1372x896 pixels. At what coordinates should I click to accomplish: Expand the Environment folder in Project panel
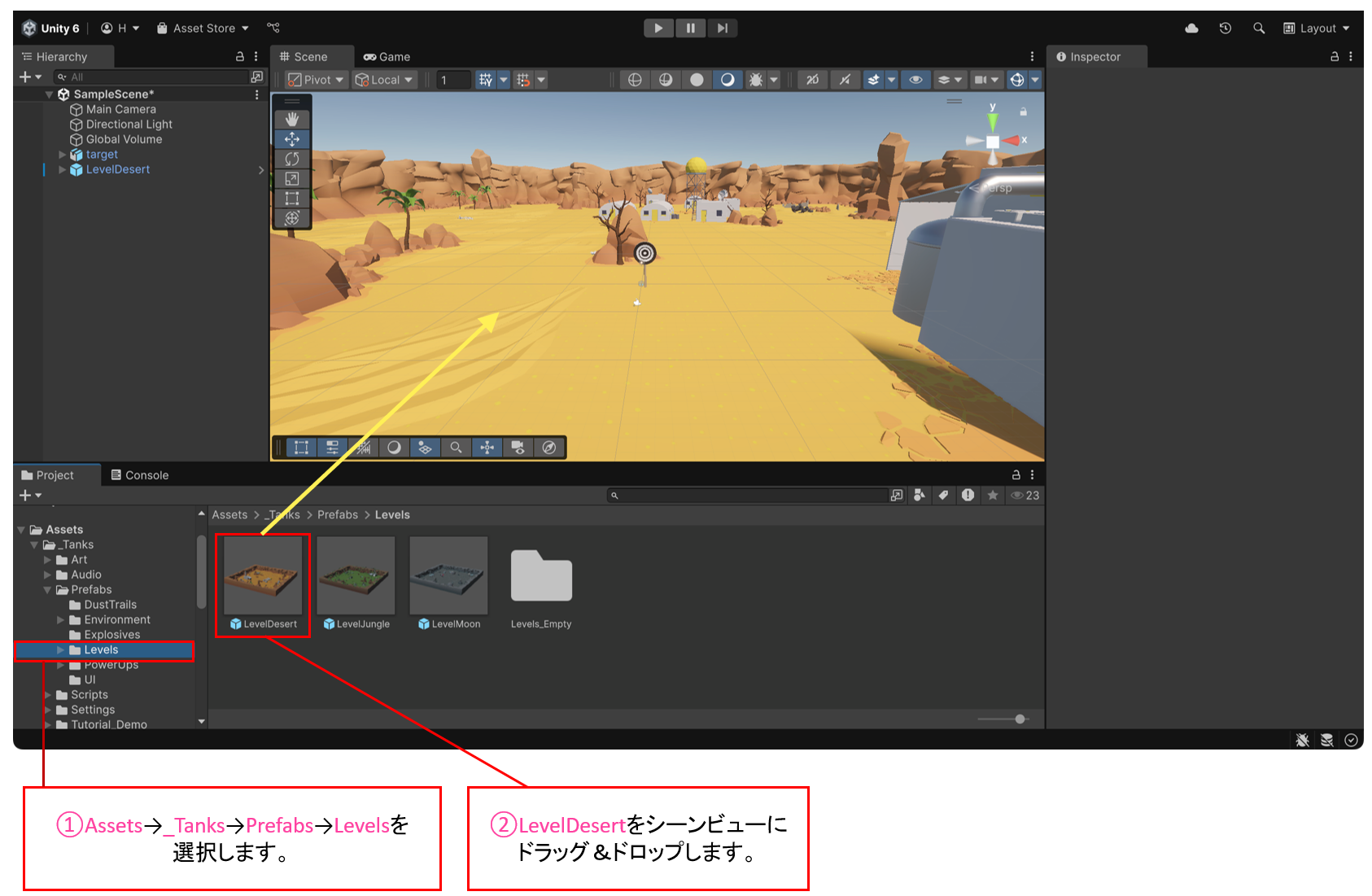pyautogui.click(x=60, y=619)
